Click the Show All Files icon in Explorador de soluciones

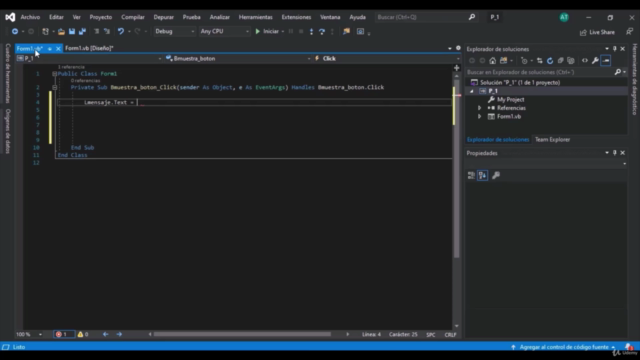pyautogui.click(x=571, y=60)
